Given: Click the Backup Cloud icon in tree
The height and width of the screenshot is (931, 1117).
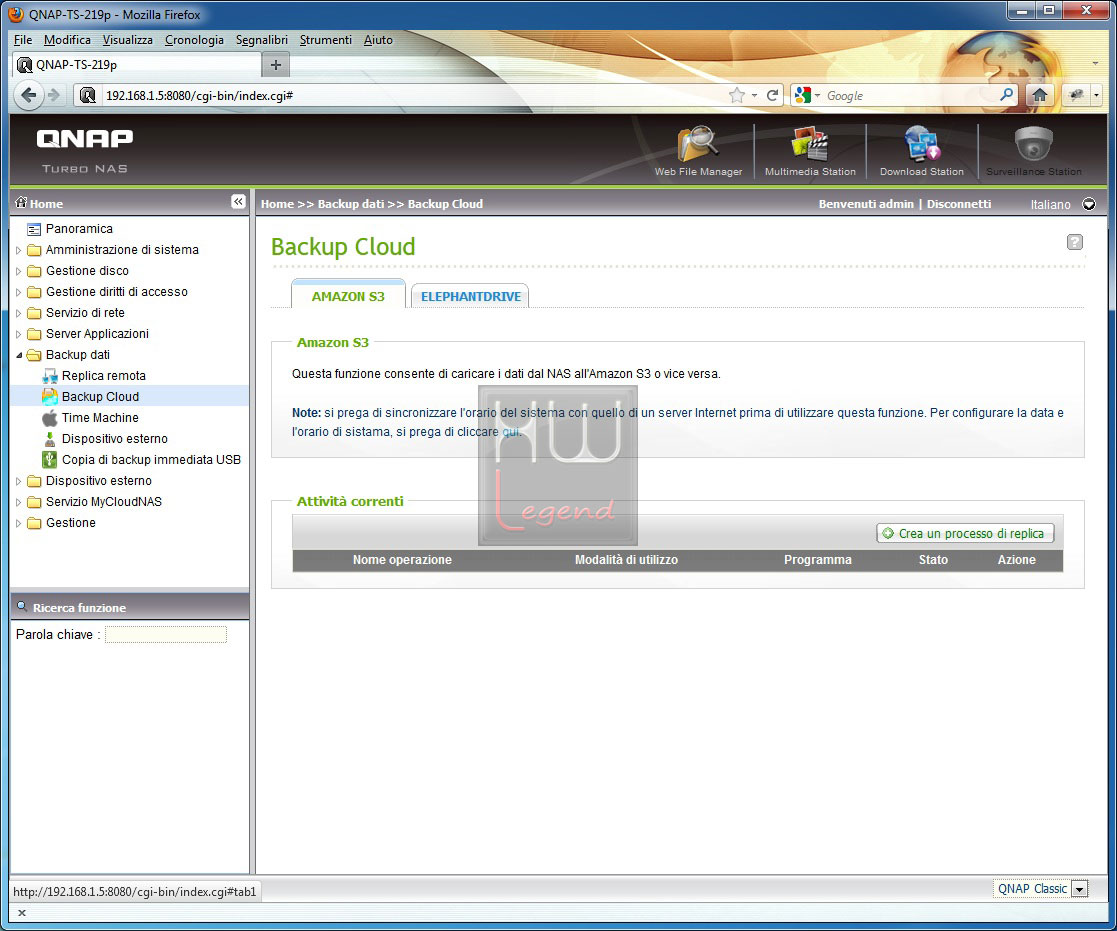Looking at the screenshot, I should coord(50,397).
